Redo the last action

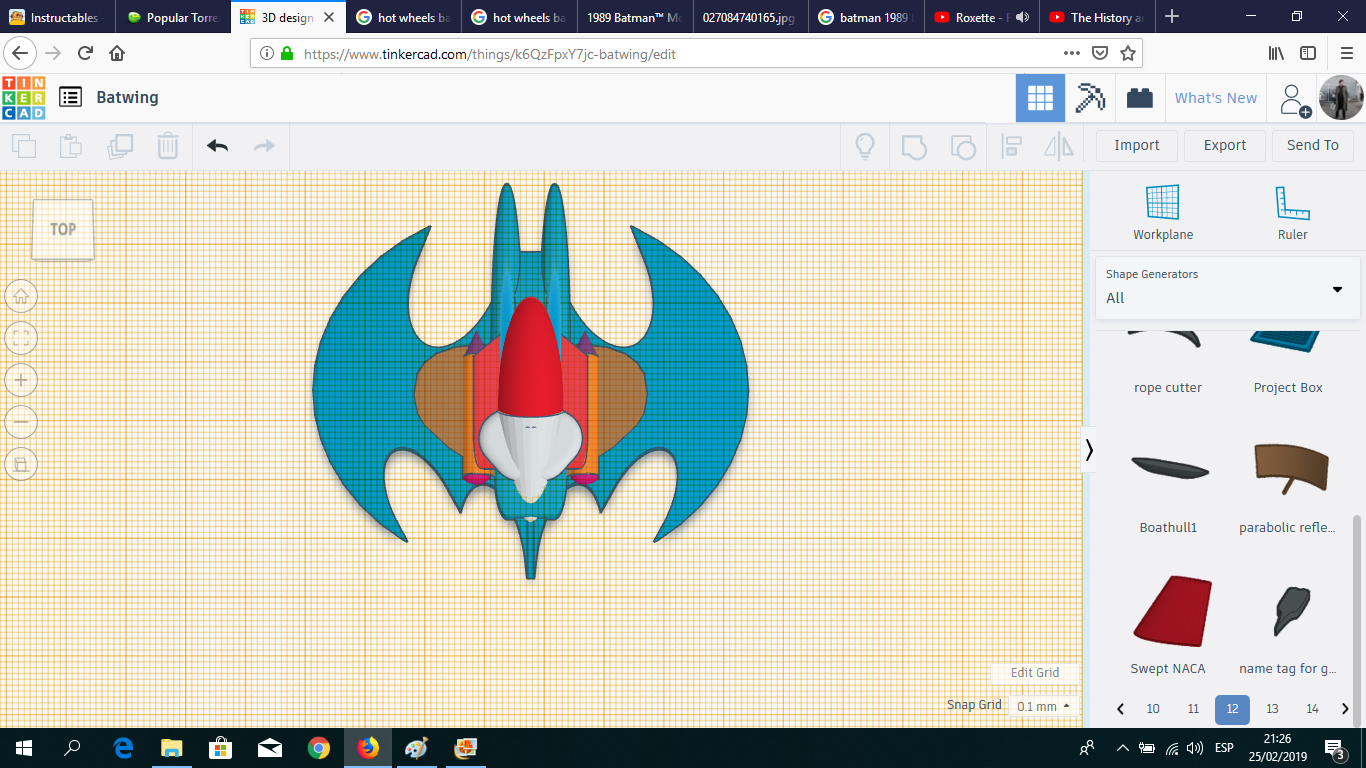(x=263, y=146)
